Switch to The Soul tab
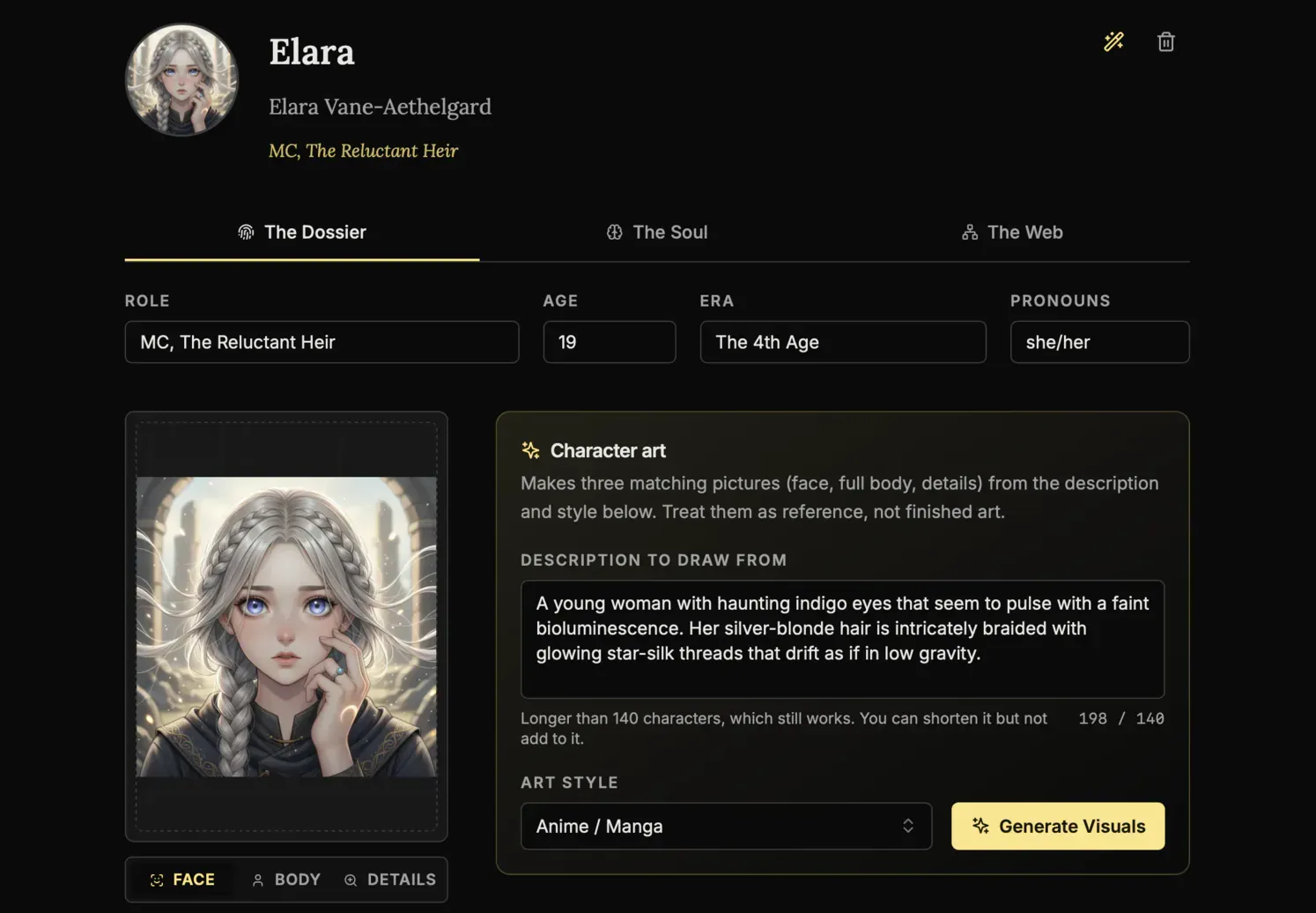The image size is (1316, 913). point(657,232)
